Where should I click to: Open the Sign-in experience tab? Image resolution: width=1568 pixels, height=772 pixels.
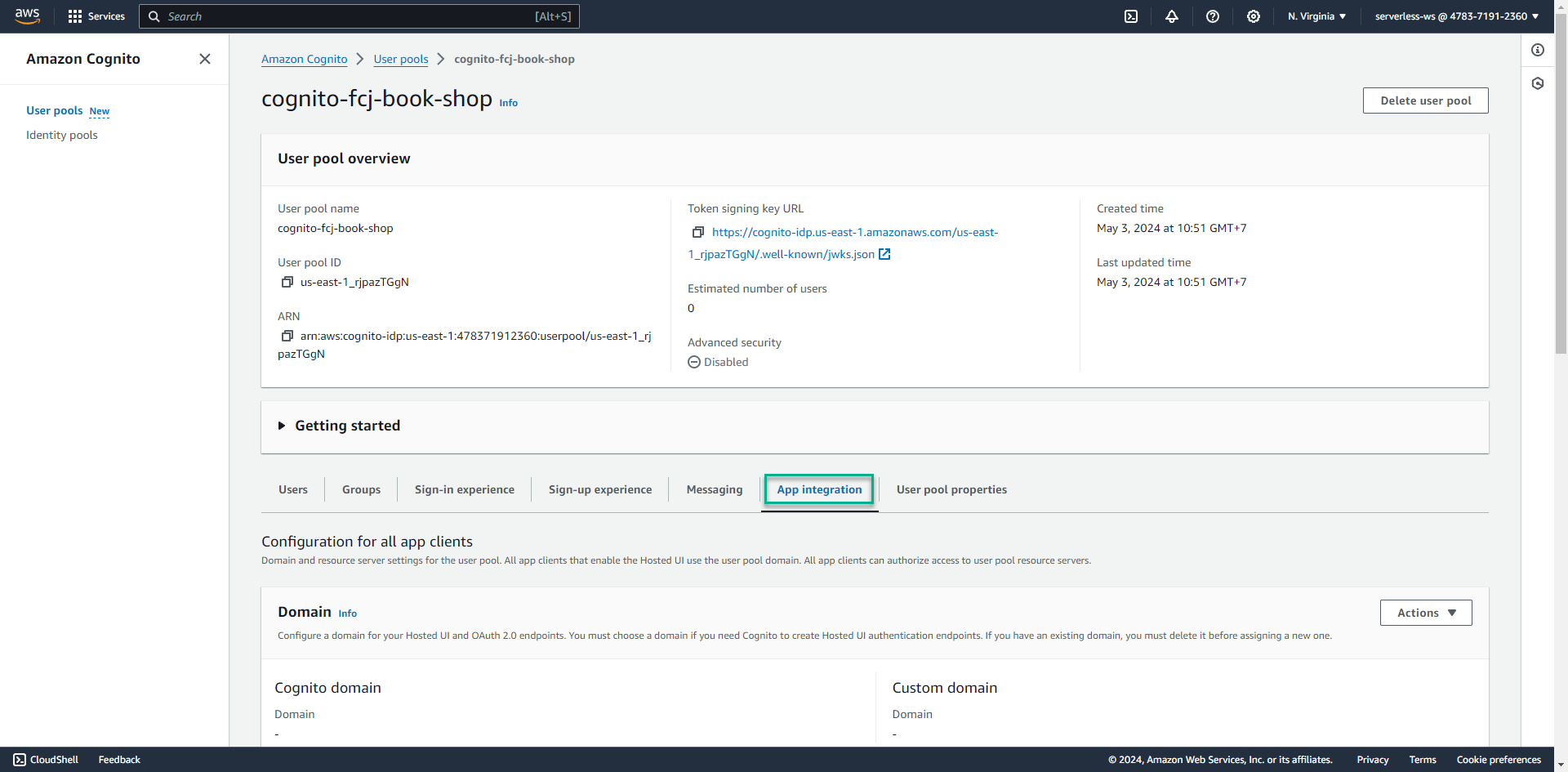click(x=465, y=489)
